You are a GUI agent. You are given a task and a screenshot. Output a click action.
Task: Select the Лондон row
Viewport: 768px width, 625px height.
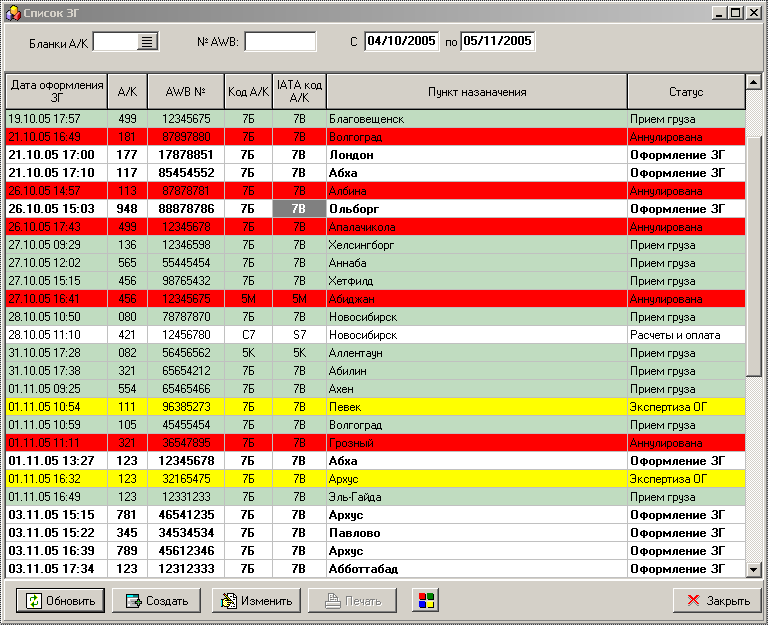376,155
